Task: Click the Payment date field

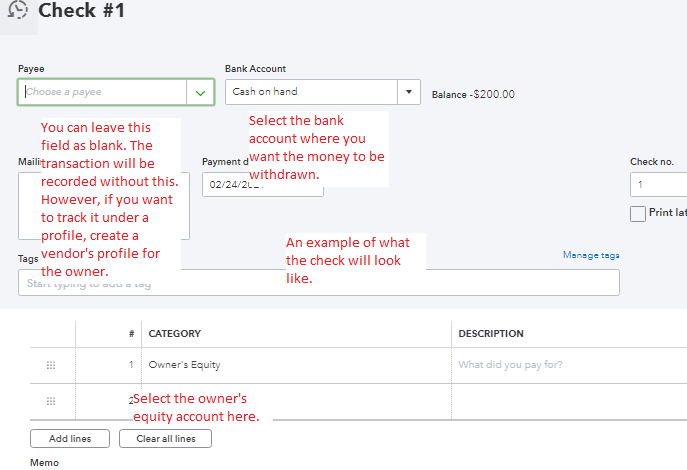Action: click(x=262, y=185)
